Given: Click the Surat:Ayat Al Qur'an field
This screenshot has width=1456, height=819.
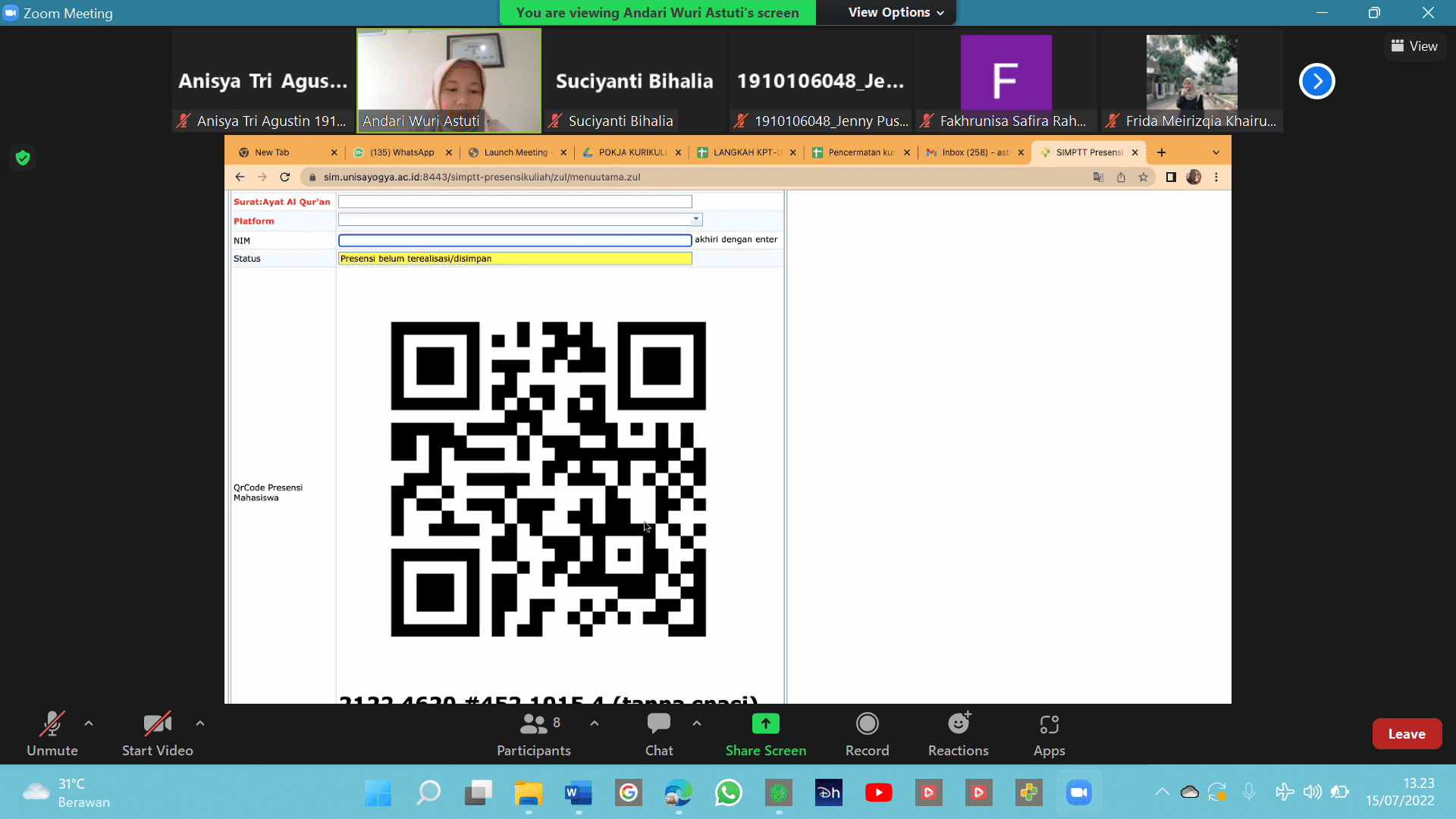Looking at the screenshot, I should pos(515,202).
